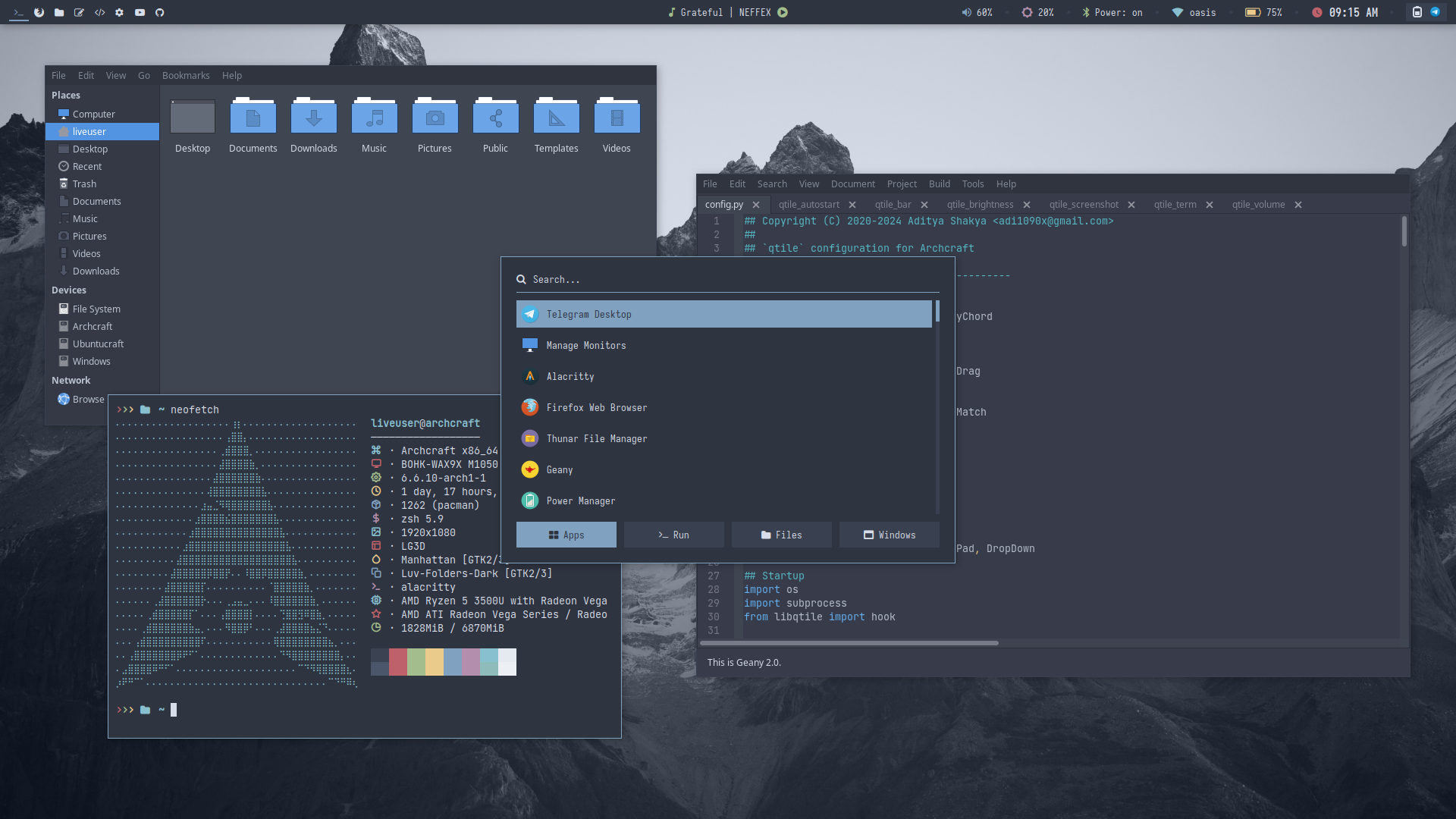Launch Alacritty from the app list

pos(570,376)
